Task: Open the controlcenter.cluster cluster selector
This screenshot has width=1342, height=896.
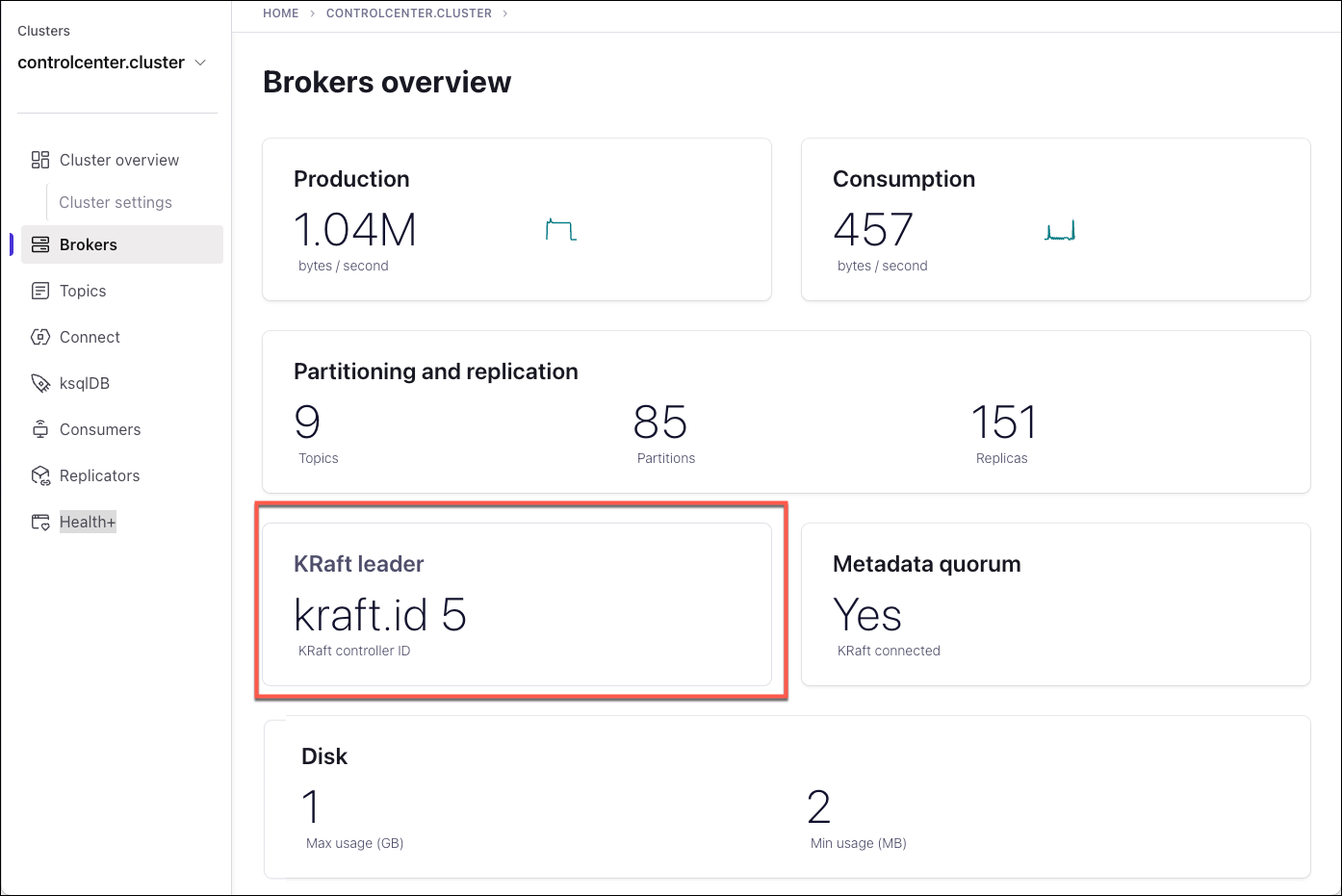Action: point(101,63)
